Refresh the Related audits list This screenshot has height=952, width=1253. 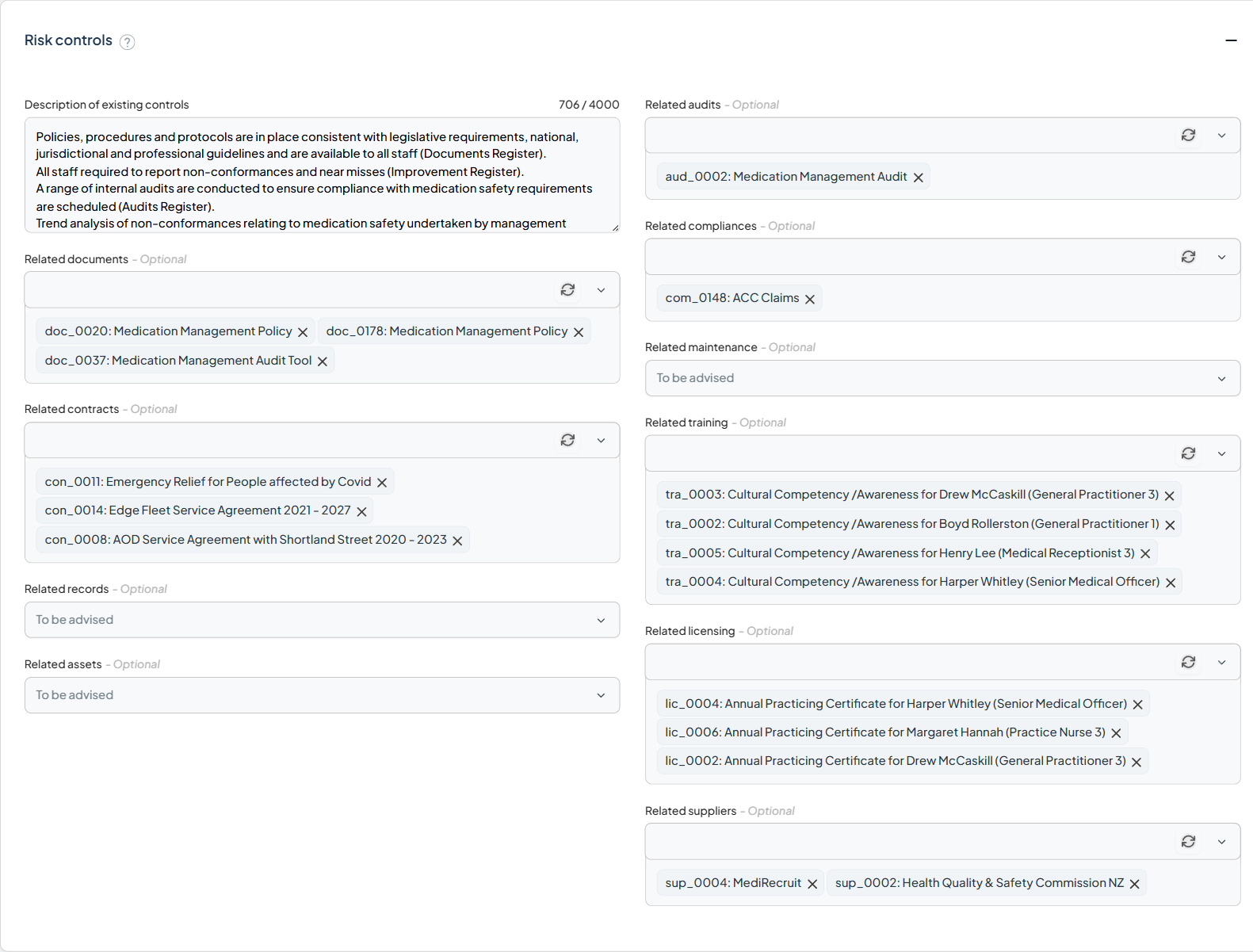[x=1188, y=136]
